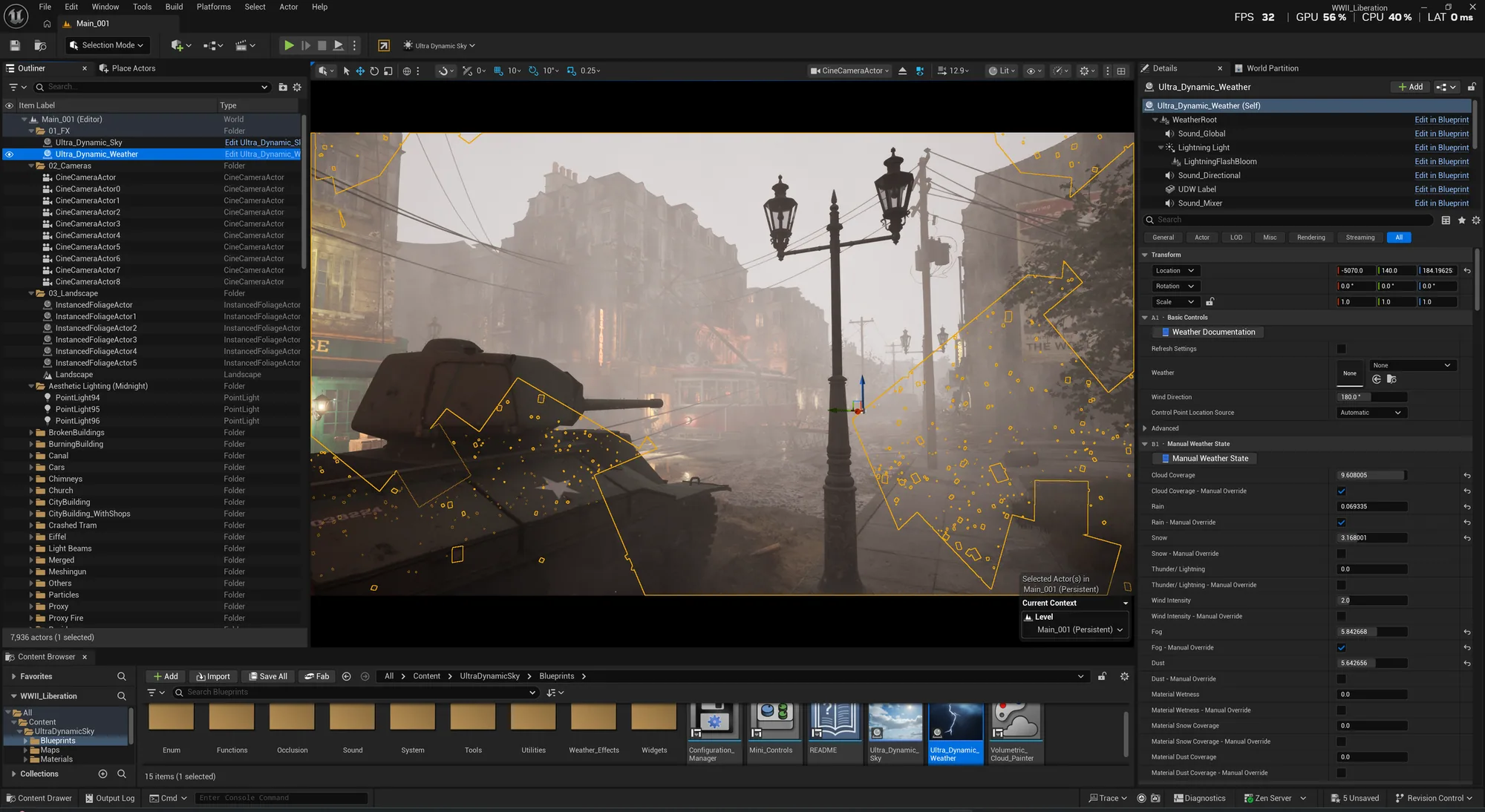Open the Selection Mode dropdown
1485x812 pixels.
point(107,45)
